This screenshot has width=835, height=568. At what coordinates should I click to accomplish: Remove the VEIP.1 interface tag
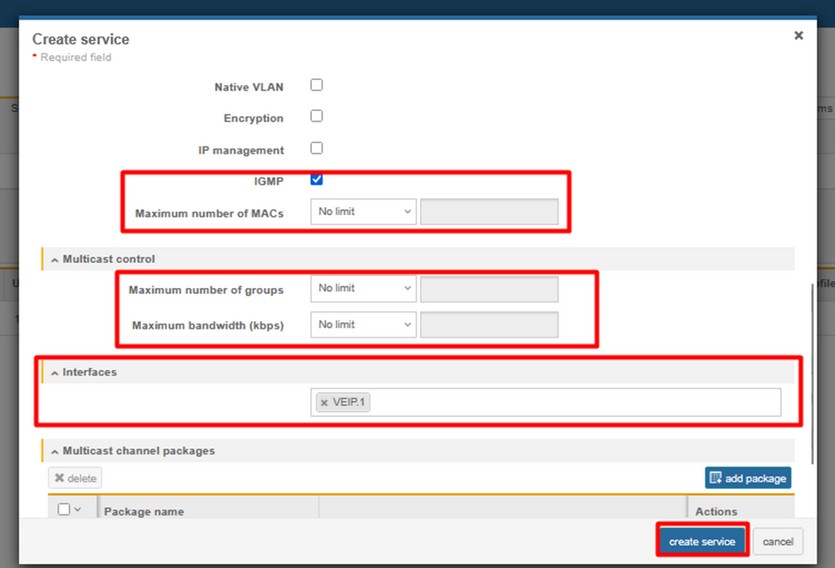click(x=324, y=402)
